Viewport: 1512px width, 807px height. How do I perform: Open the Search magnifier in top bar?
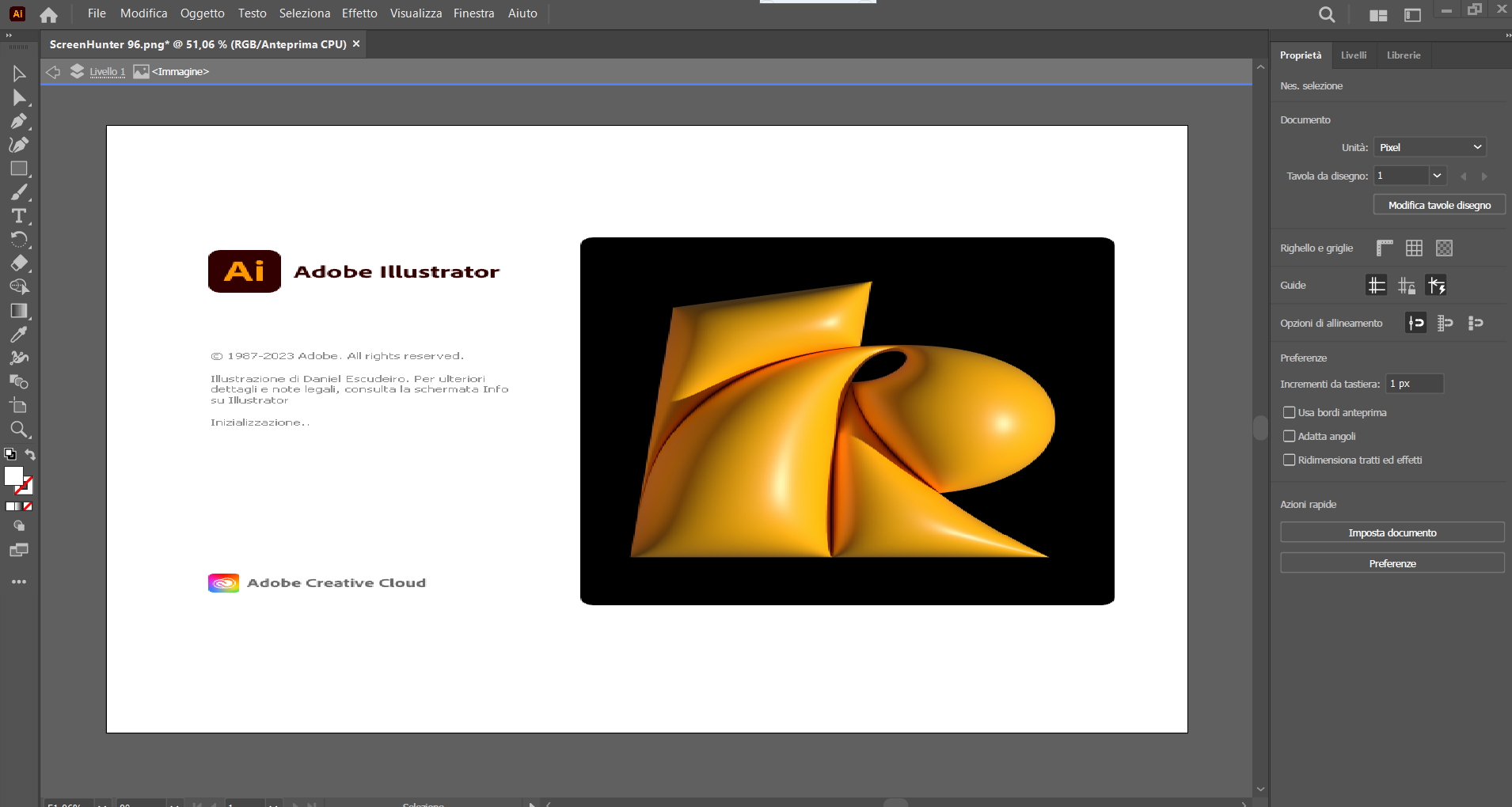point(1328,14)
